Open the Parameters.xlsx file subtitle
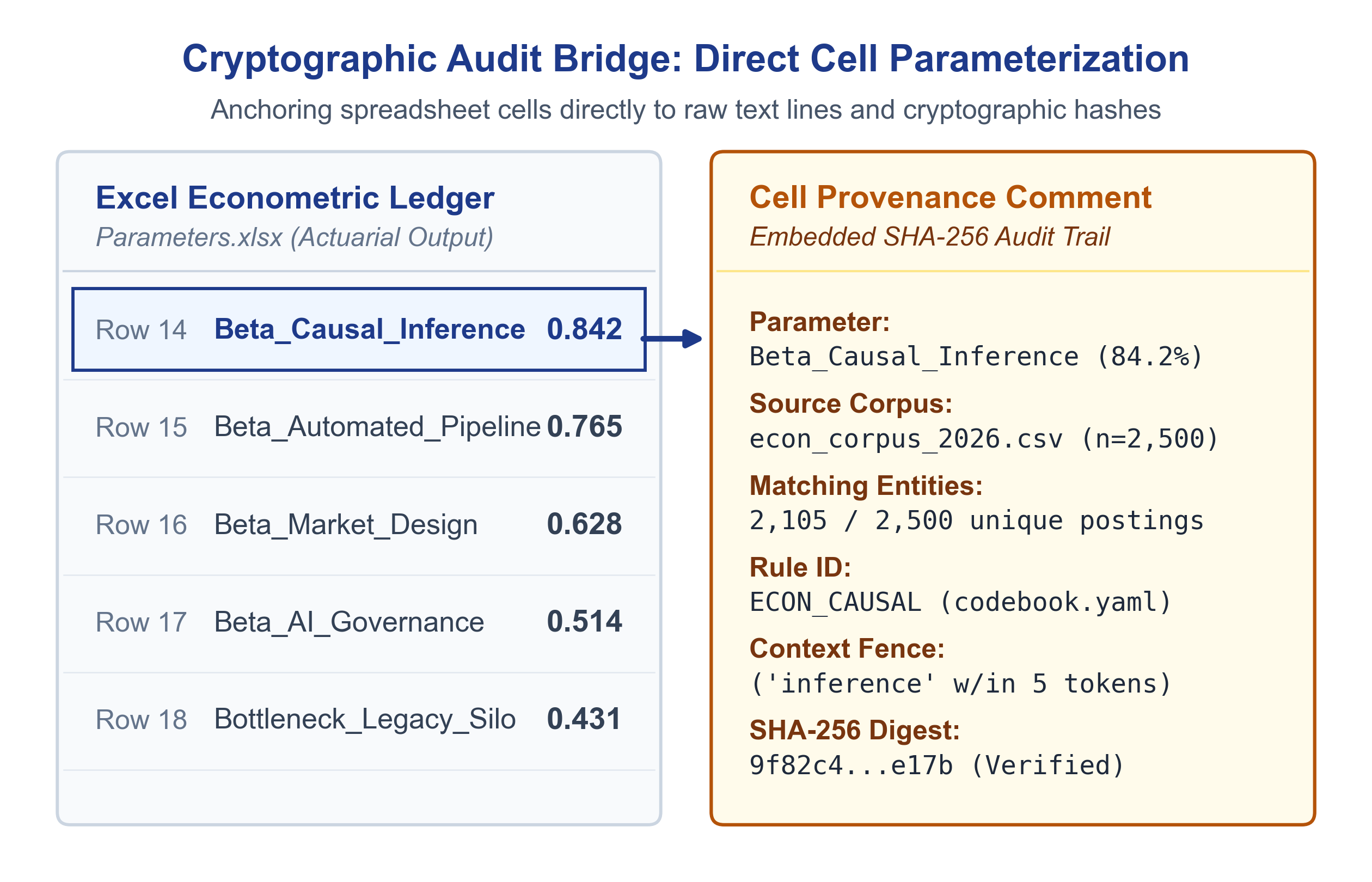Screen dimensions: 1372x882 coord(295,237)
